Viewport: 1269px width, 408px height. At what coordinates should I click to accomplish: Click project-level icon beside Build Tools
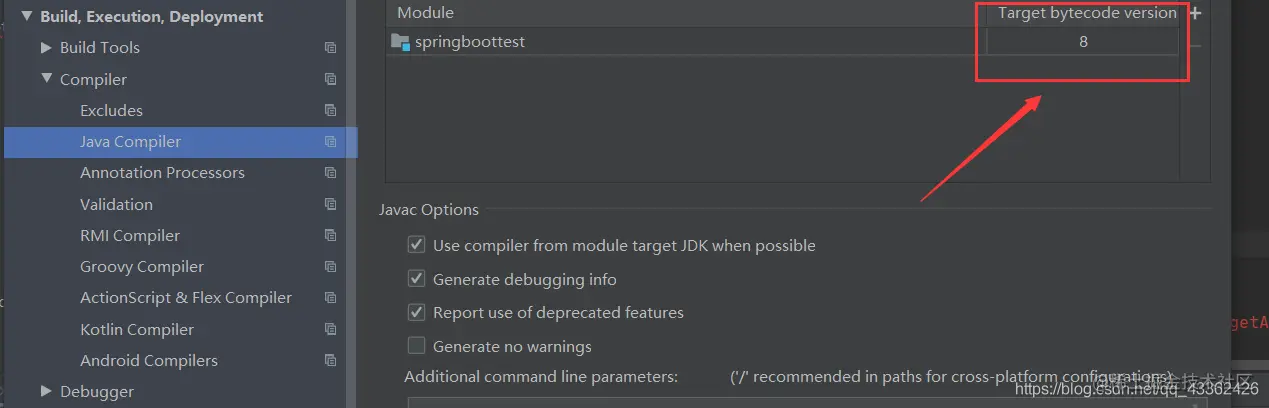(x=330, y=48)
